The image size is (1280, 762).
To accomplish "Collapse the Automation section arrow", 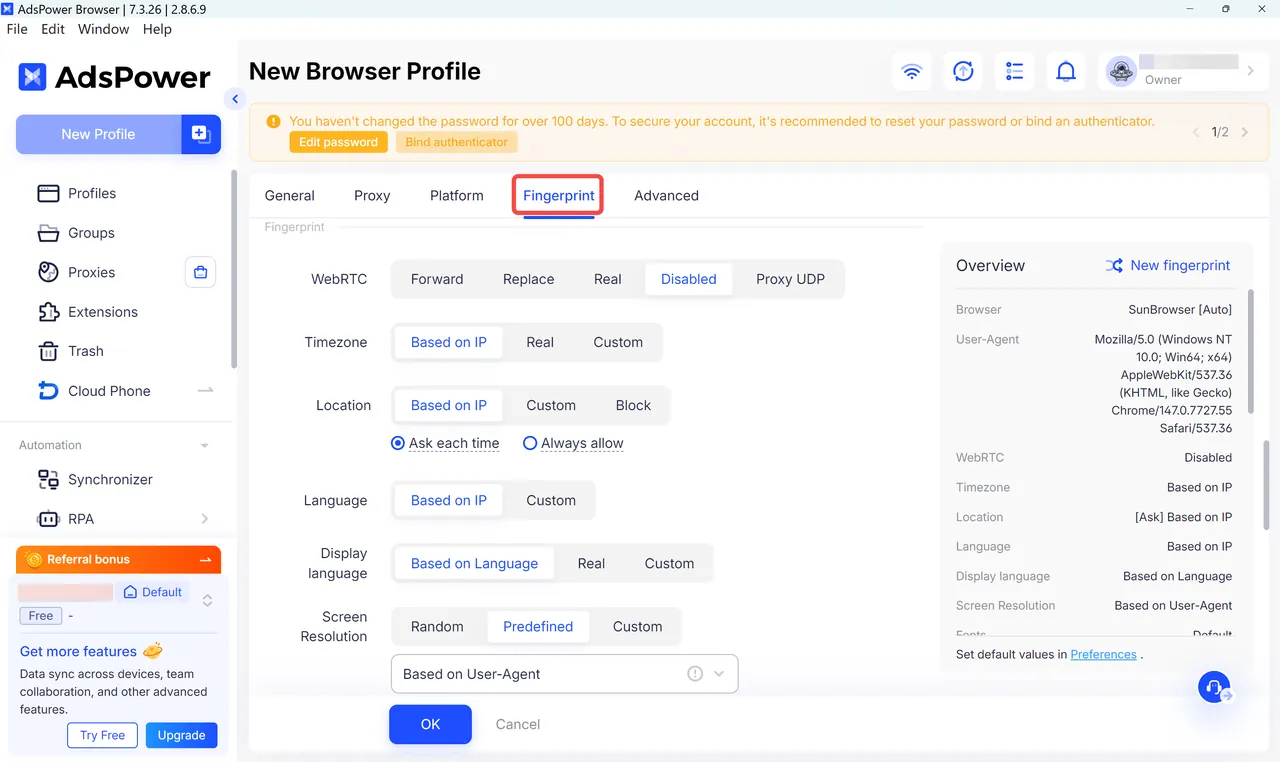I will 205,445.
